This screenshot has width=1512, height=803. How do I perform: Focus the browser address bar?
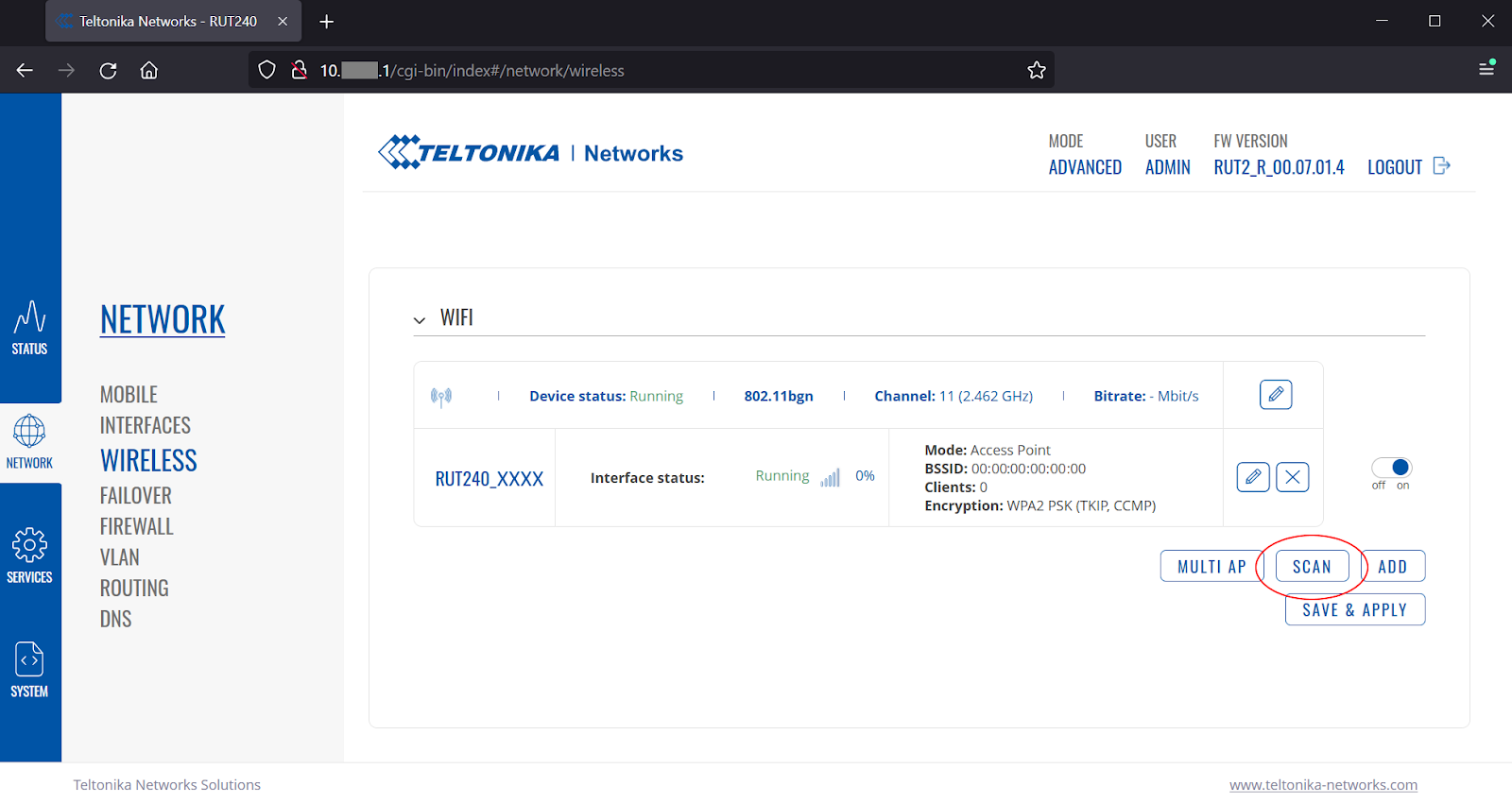pos(652,70)
